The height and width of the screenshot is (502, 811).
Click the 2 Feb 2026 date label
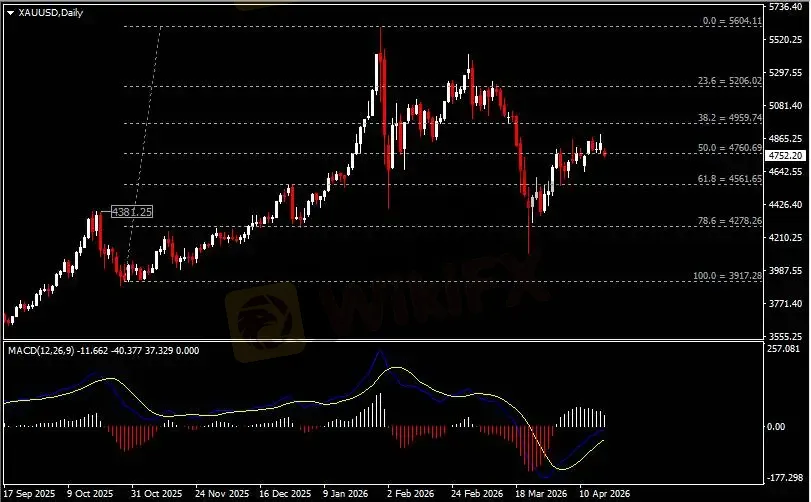[x=411, y=494]
